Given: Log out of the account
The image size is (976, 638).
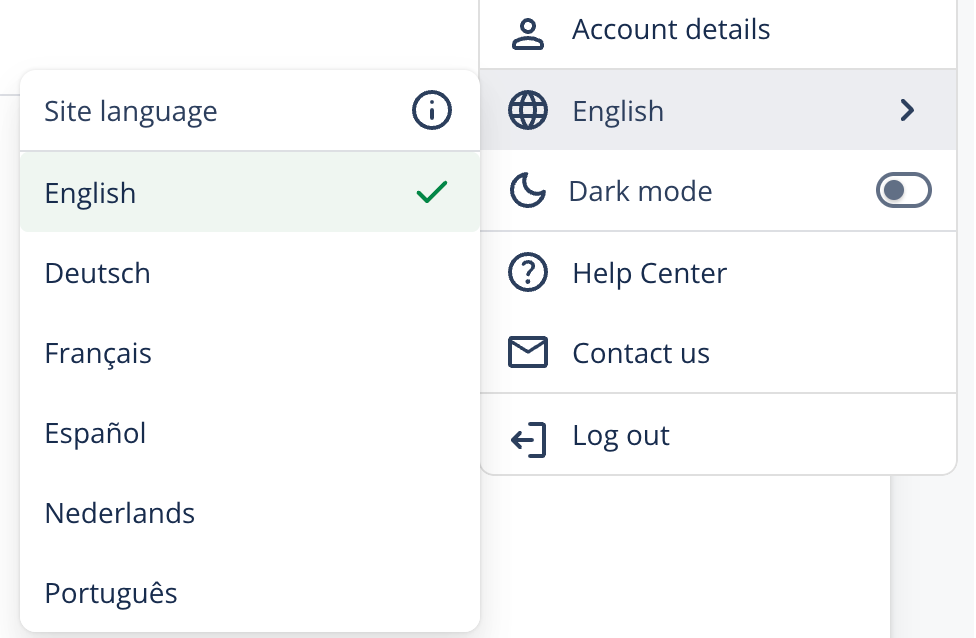Looking at the screenshot, I should [621, 436].
